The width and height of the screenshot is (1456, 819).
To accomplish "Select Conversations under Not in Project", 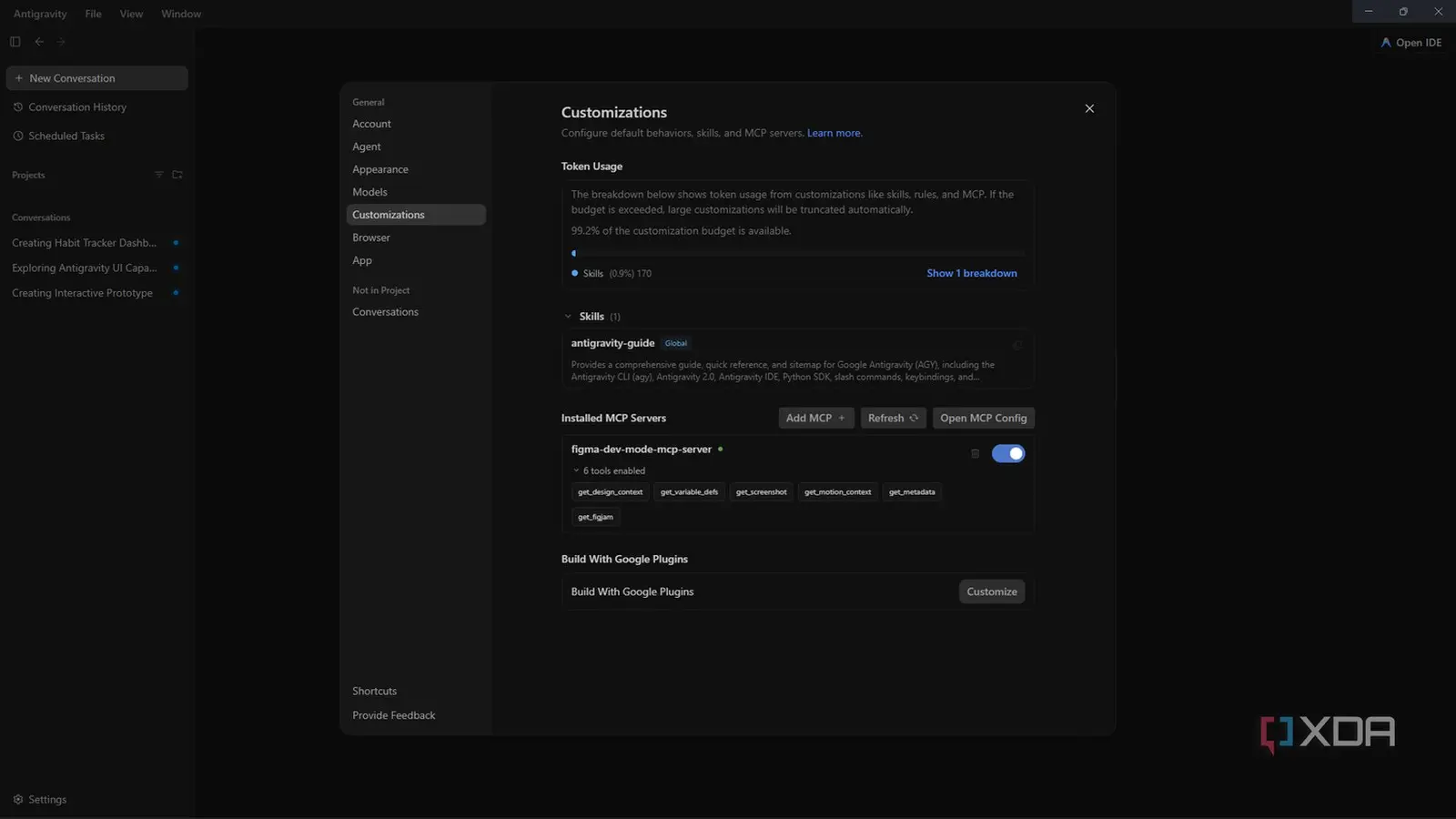I will [416, 312].
